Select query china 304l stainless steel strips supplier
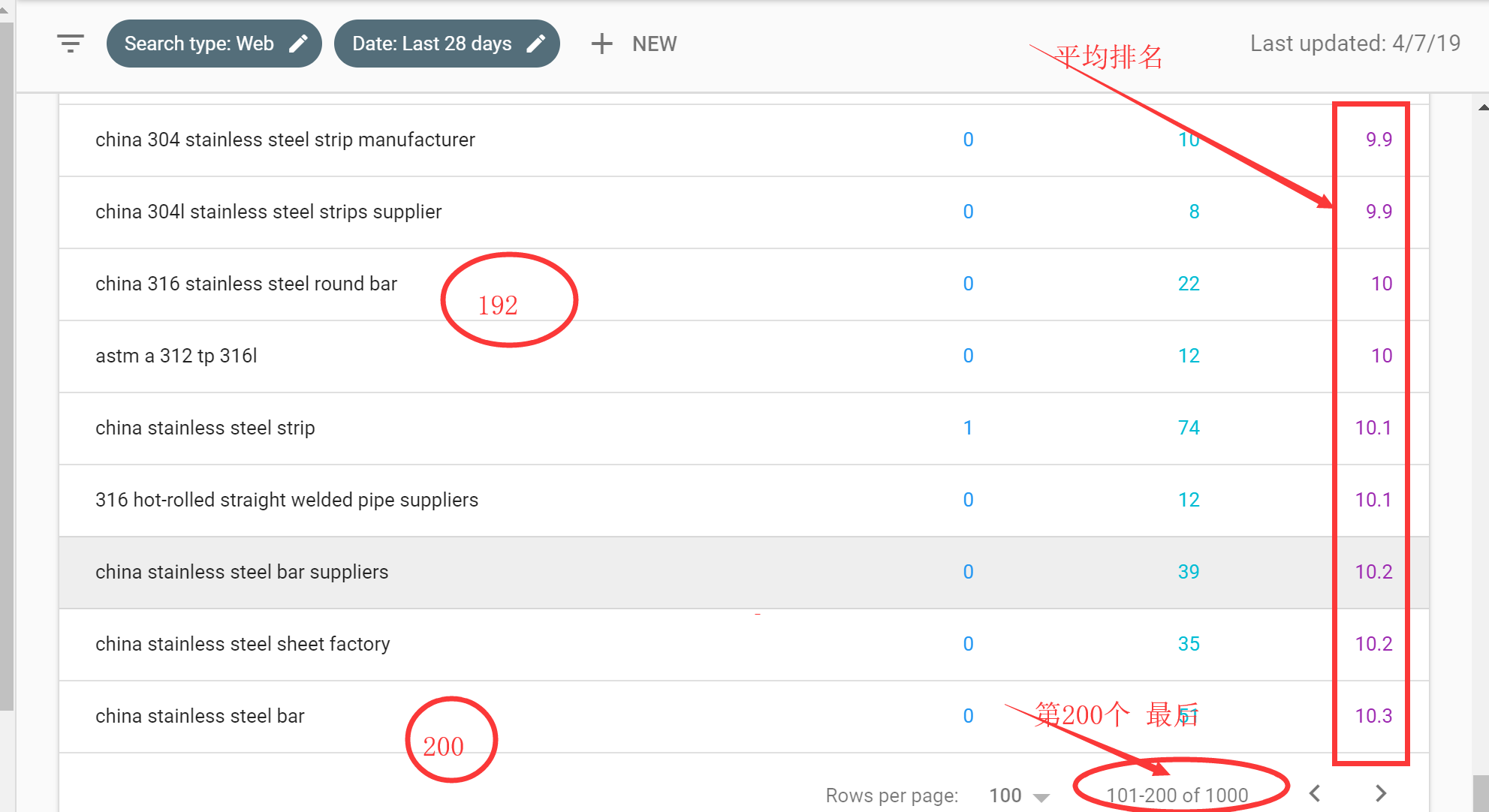Viewport: 1489px width, 812px height. pyautogui.click(x=268, y=212)
